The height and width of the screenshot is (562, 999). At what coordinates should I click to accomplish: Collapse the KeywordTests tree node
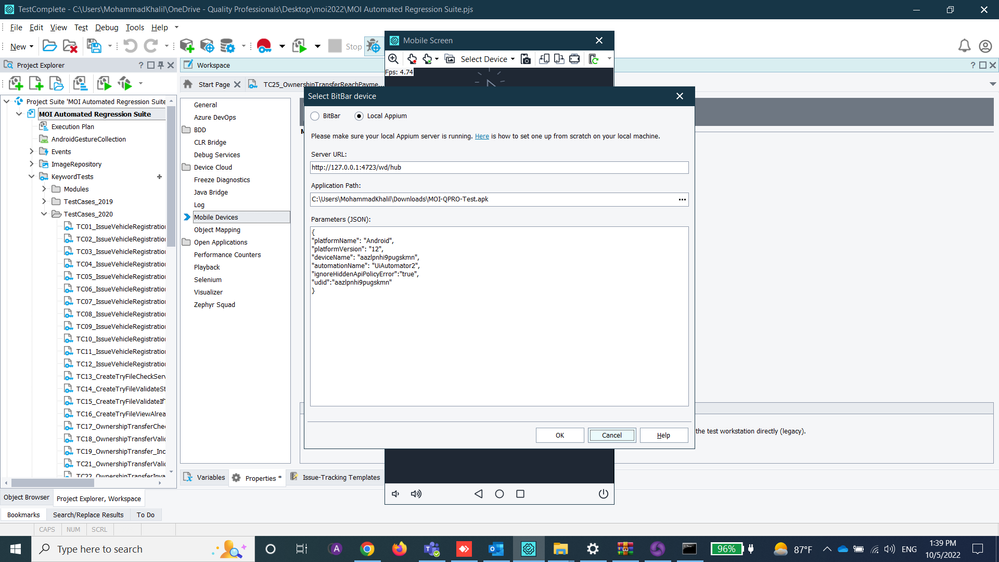[x=31, y=176]
